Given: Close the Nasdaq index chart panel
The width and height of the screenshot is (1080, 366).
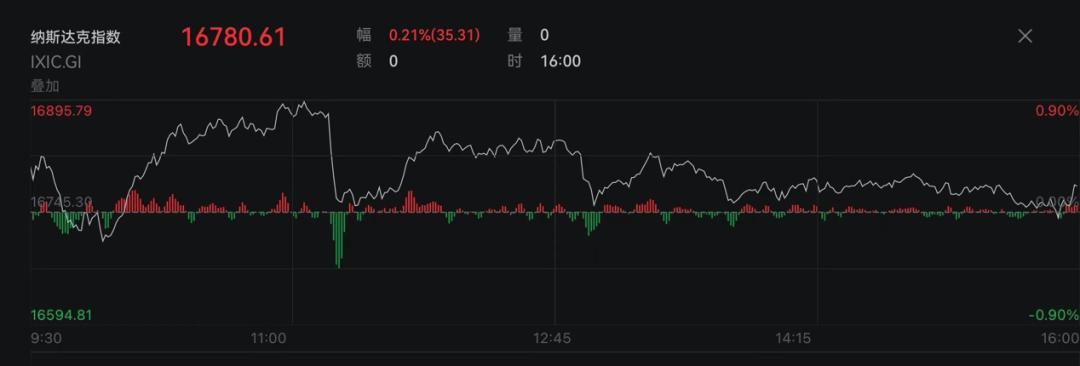Looking at the screenshot, I should point(1025,36).
